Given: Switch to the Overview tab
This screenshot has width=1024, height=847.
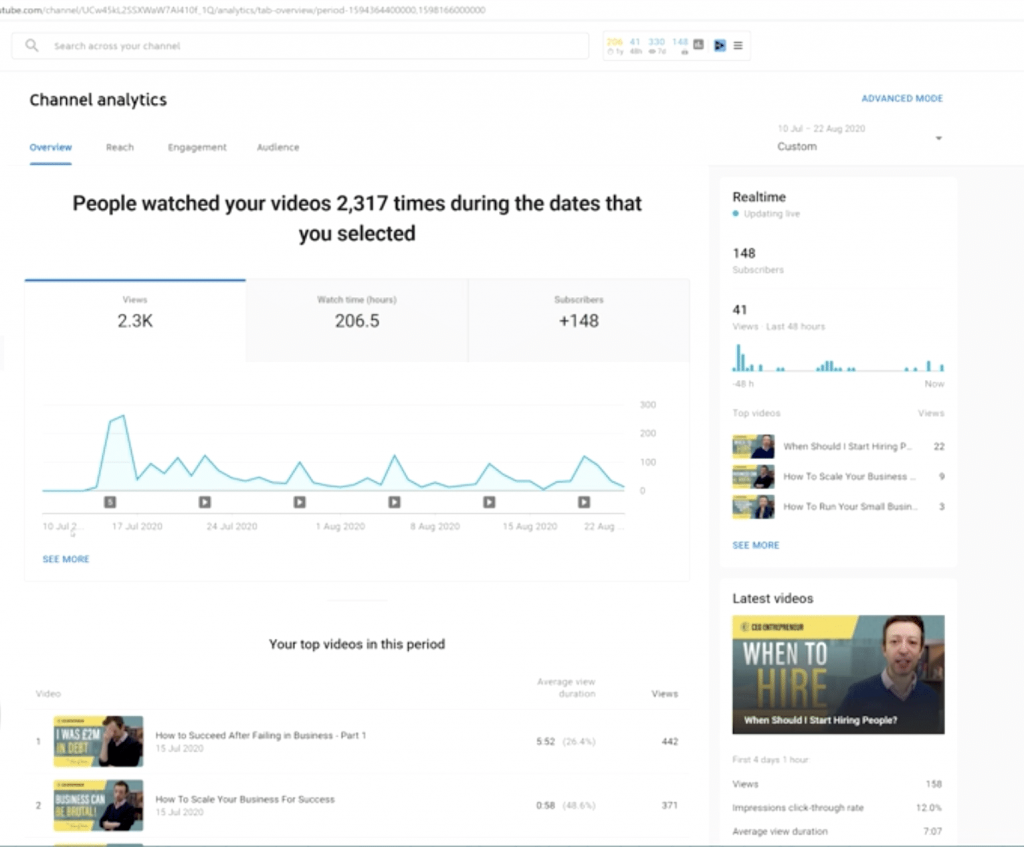Looking at the screenshot, I should (50, 147).
